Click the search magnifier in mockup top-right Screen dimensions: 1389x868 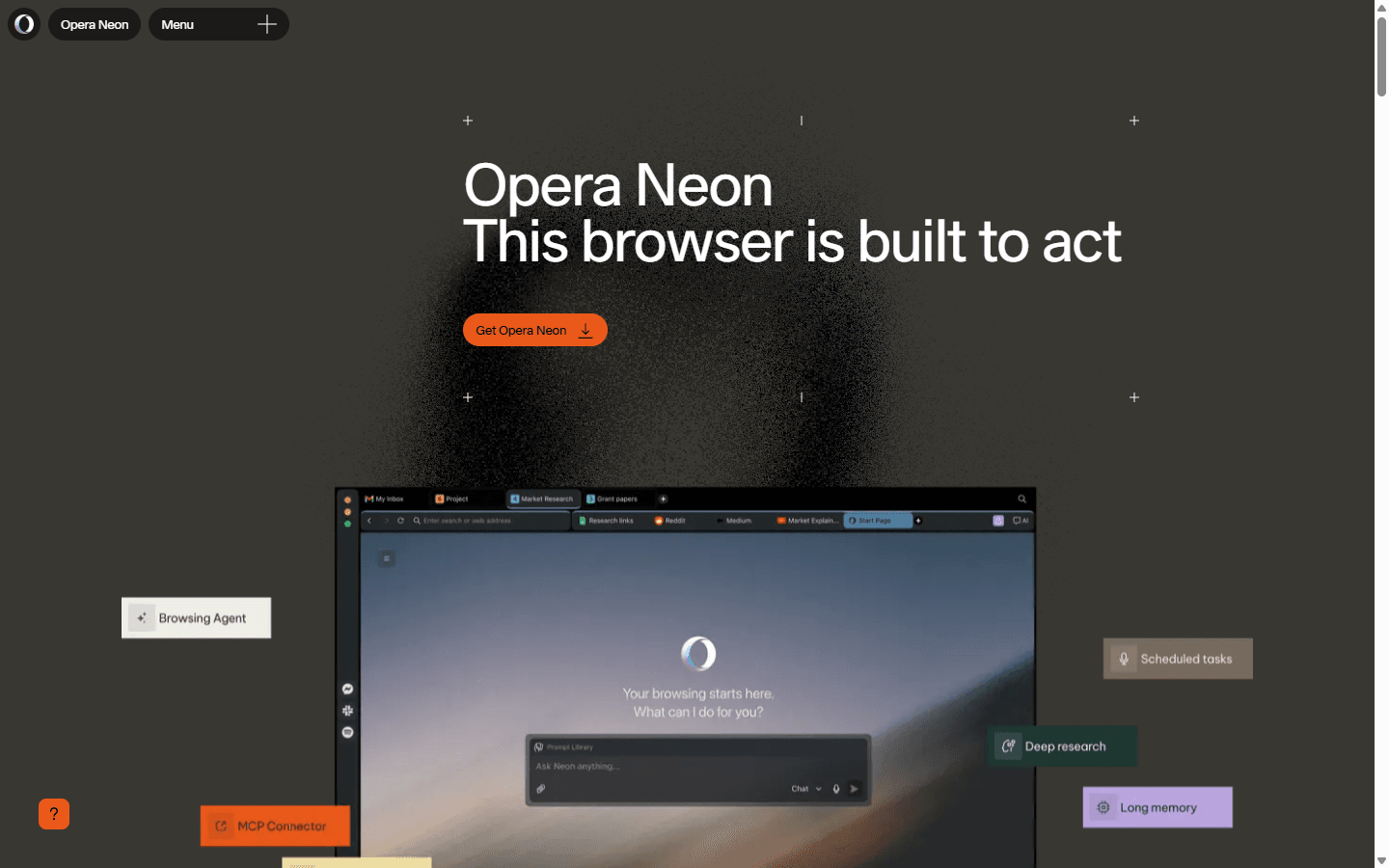click(x=1021, y=499)
